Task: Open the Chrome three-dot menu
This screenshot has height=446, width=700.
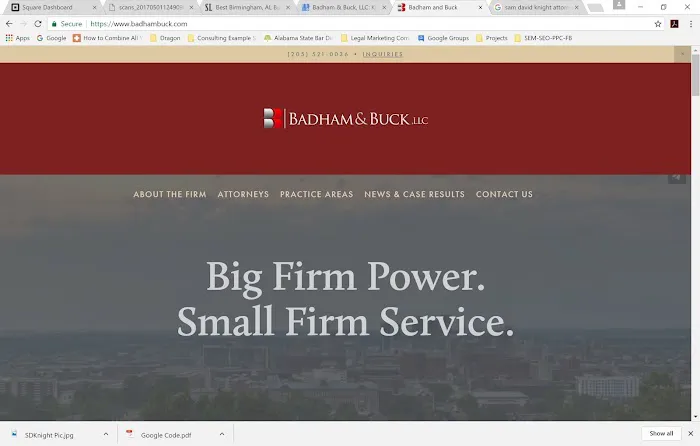Action: [x=691, y=24]
